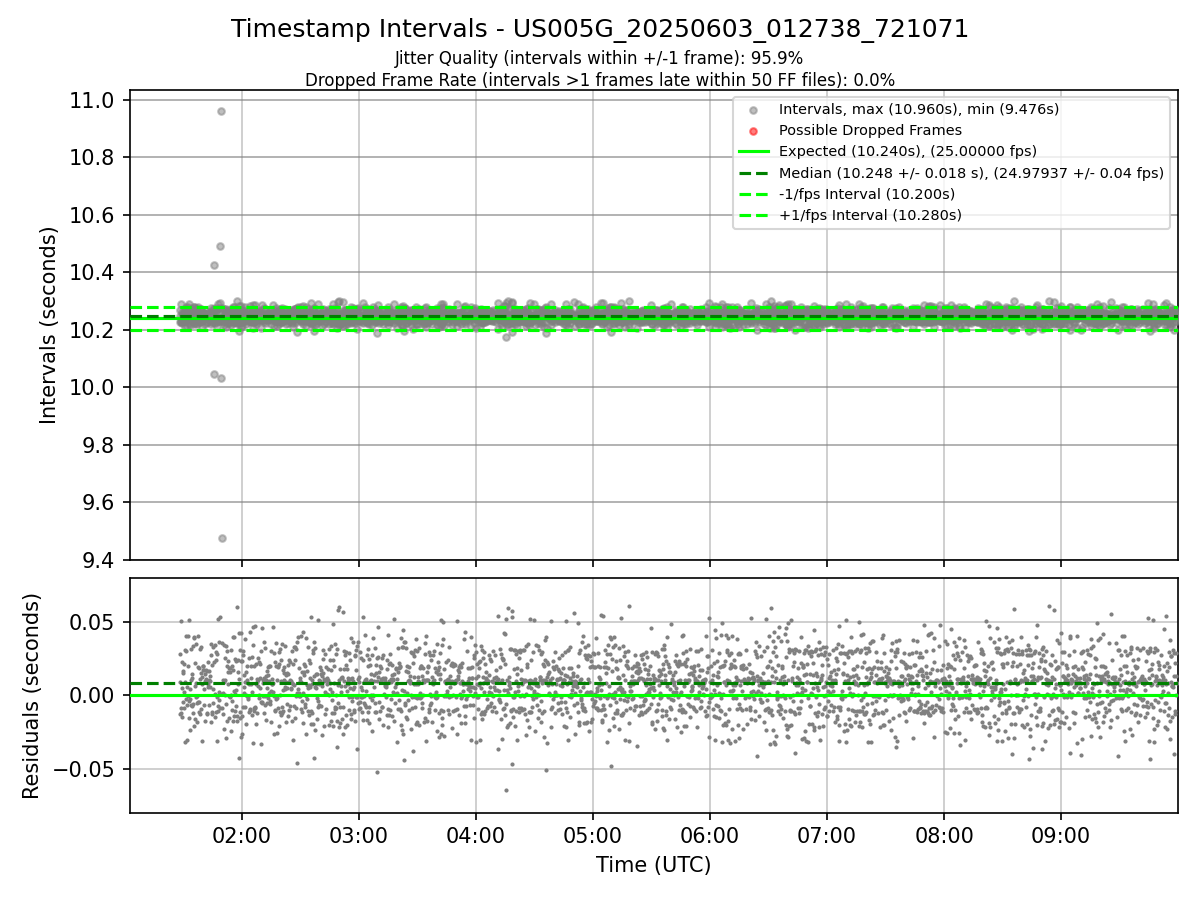Click legend entry 'Intervals, max (10.960s), min (9.476s)'
This screenshot has width=1200, height=900.
[x=918, y=109]
